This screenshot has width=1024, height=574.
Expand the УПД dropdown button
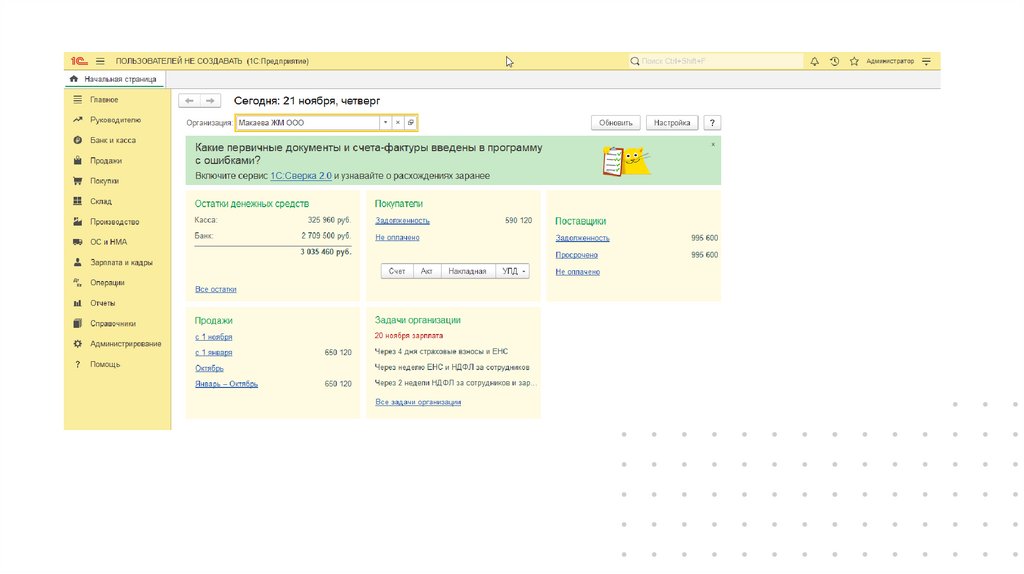point(515,271)
